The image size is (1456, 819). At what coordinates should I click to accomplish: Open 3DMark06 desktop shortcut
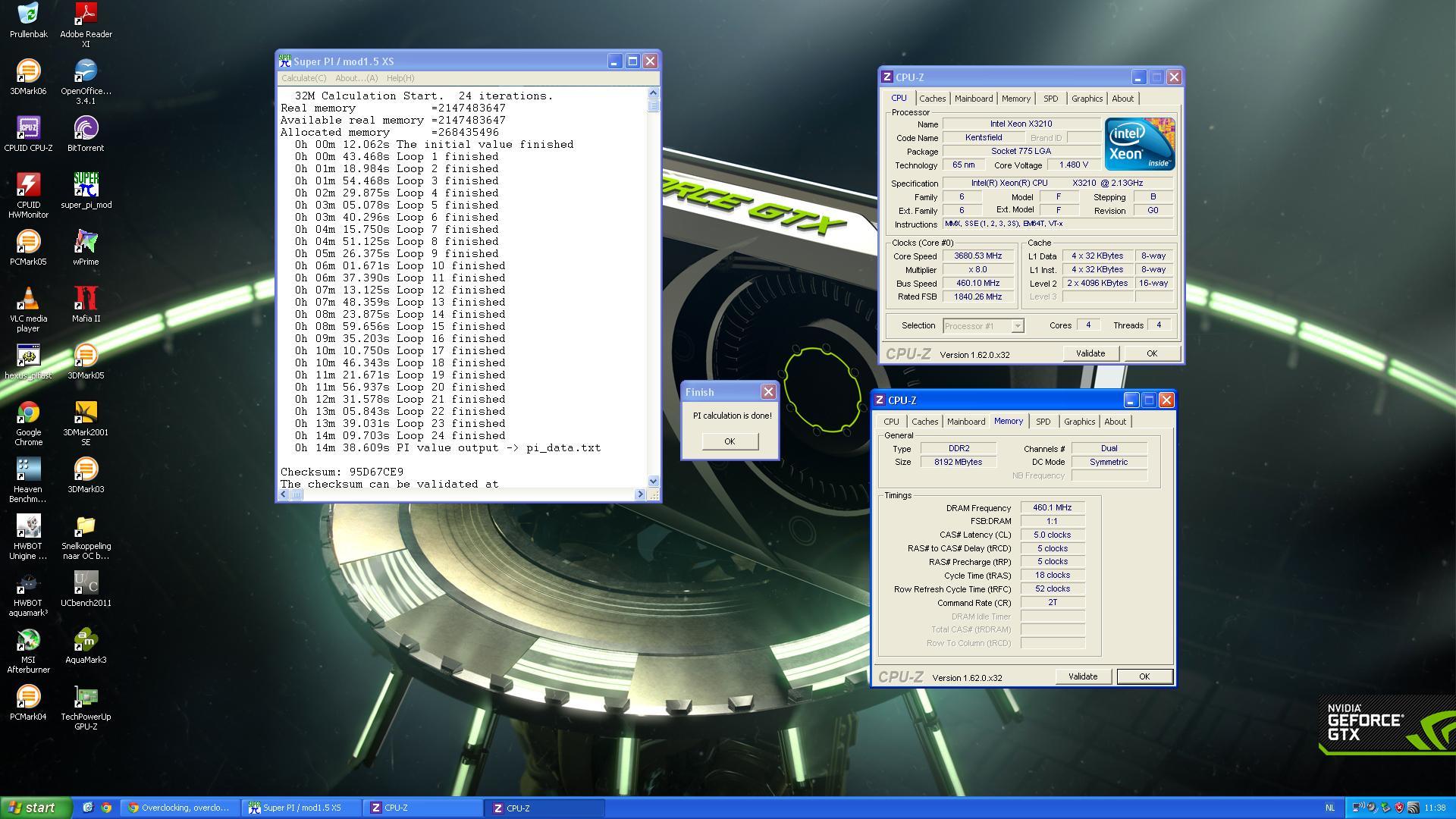pyautogui.click(x=28, y=77)
